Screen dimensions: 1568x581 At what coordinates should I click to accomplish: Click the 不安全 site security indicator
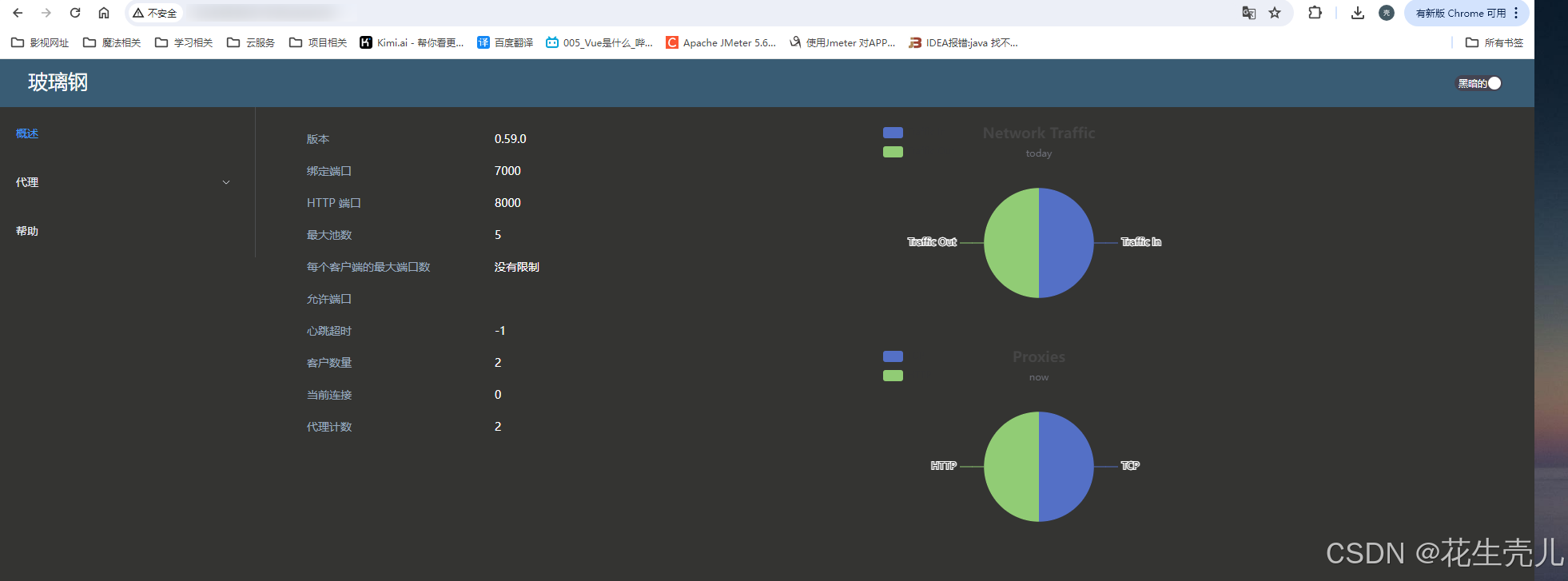(155, 13)
